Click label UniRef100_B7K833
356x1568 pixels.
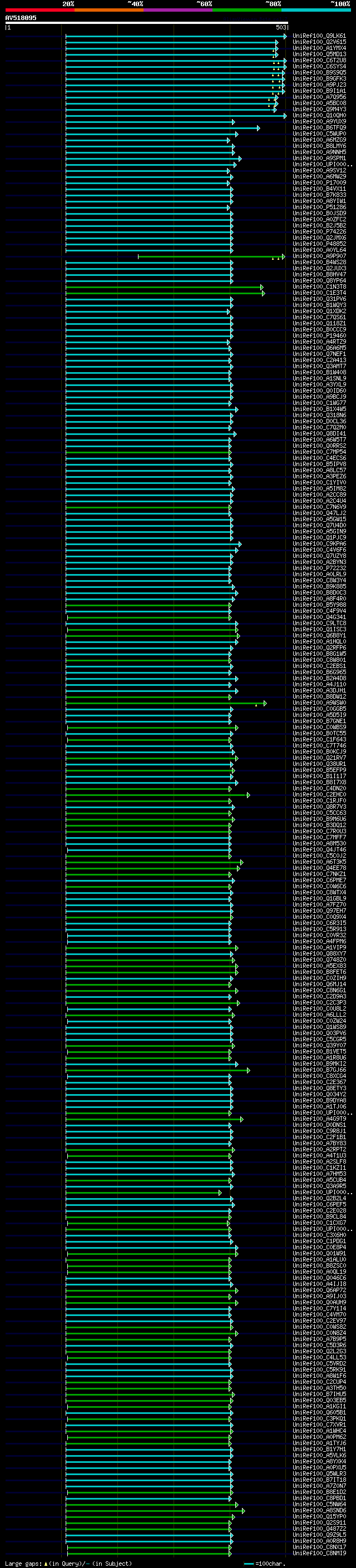[319, 195]
